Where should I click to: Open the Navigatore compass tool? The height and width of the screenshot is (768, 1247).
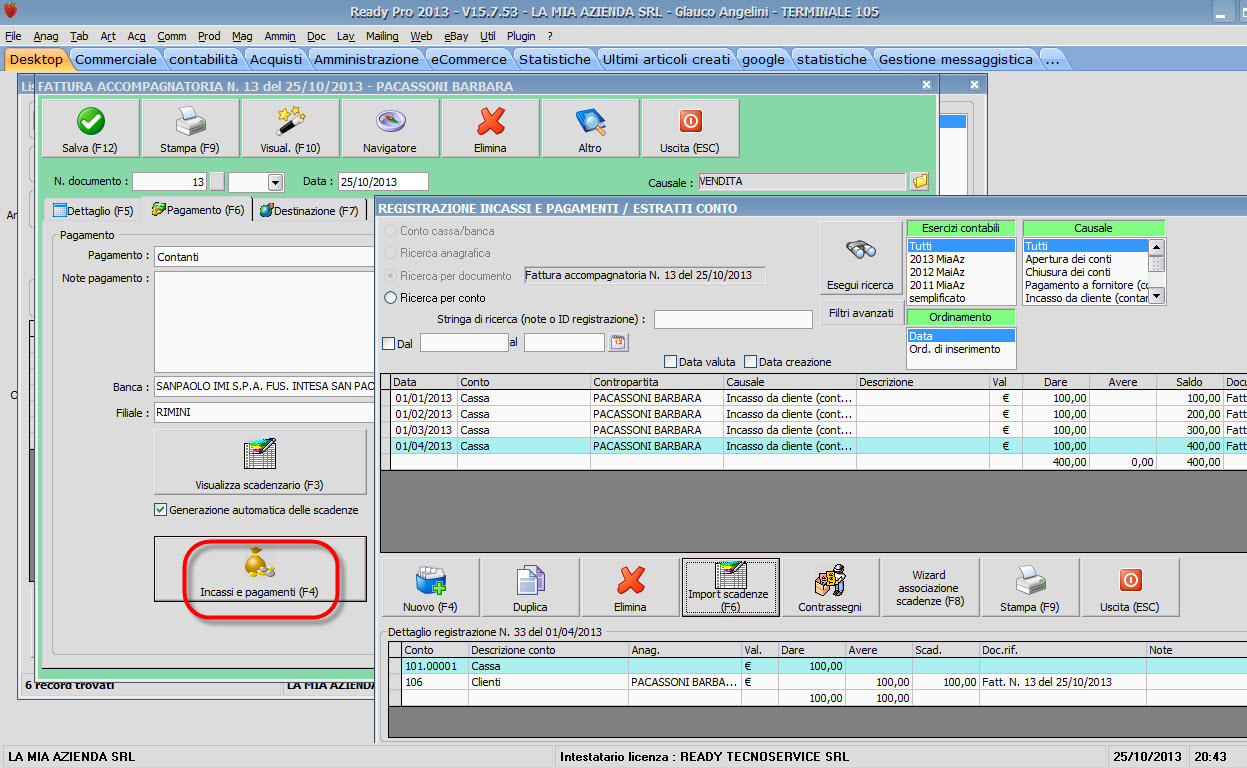coord(390,123)
